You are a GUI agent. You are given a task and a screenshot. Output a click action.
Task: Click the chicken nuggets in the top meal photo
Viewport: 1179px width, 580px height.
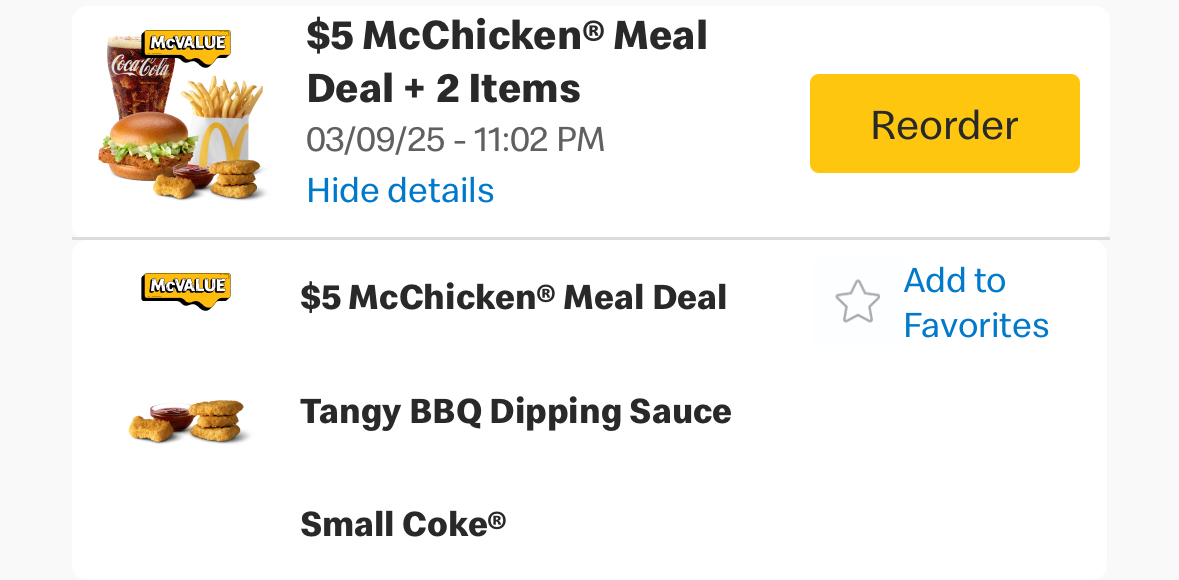coord(236,178)
